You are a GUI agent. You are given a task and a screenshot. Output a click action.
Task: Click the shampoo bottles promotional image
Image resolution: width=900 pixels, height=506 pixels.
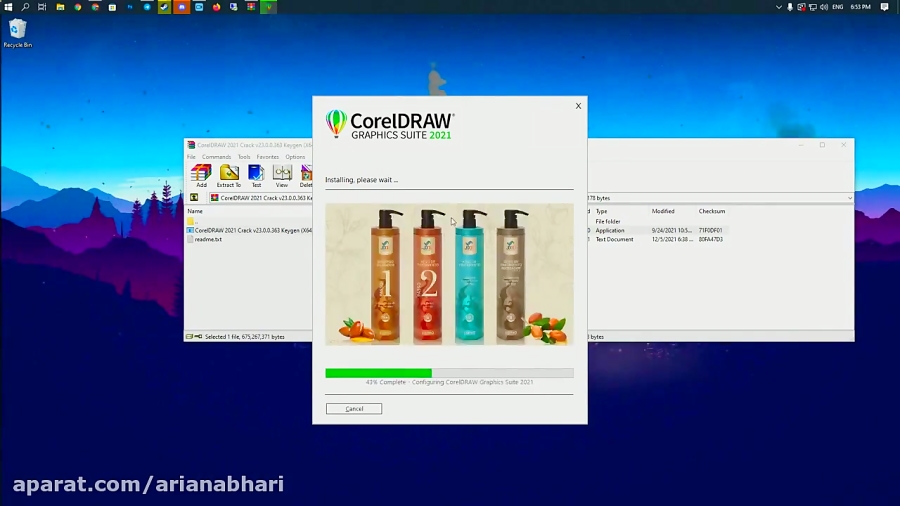coord(449,274)
